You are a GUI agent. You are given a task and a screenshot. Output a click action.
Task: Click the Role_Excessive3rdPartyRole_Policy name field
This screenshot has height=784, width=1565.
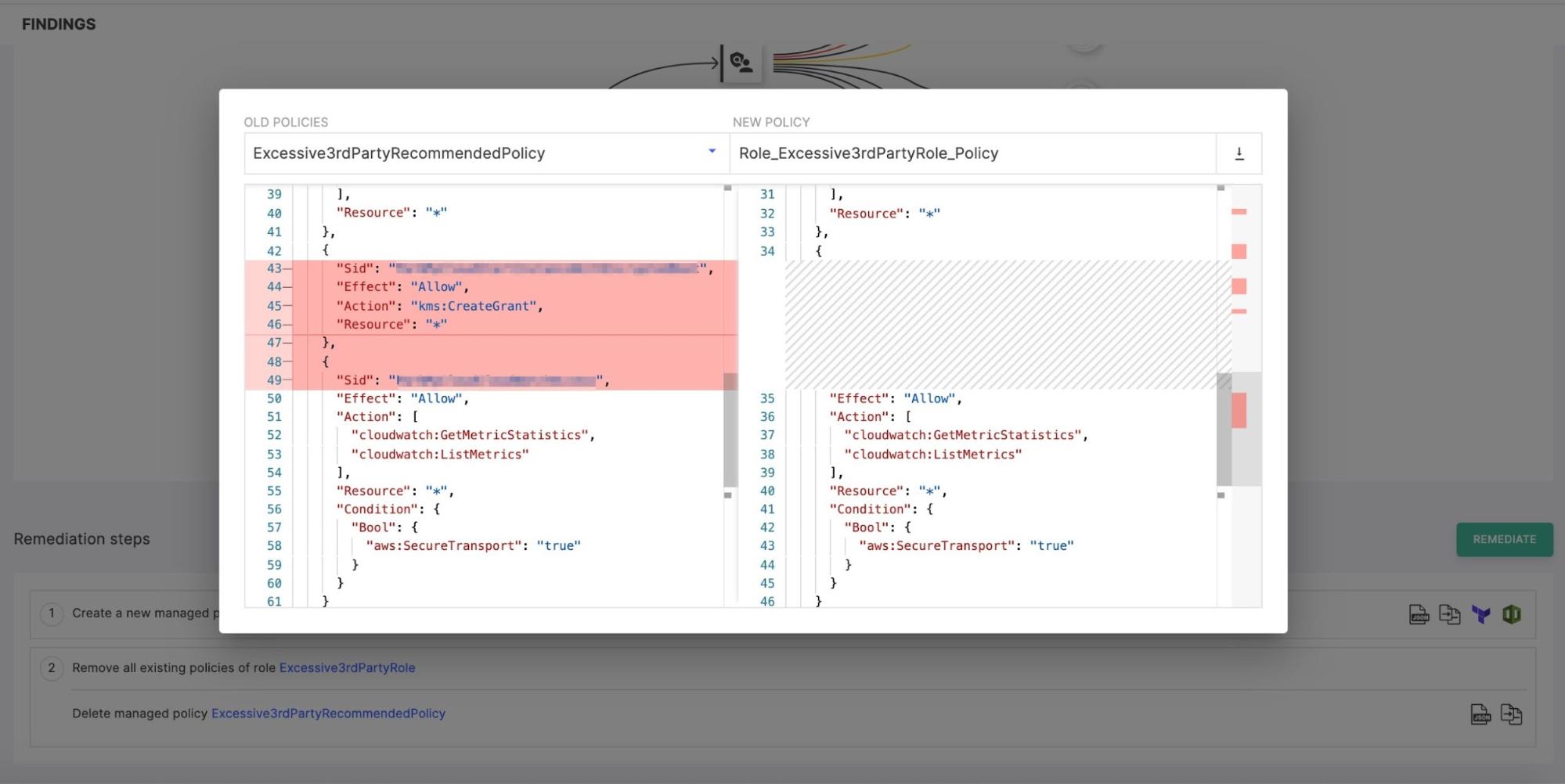click(972, 153)
